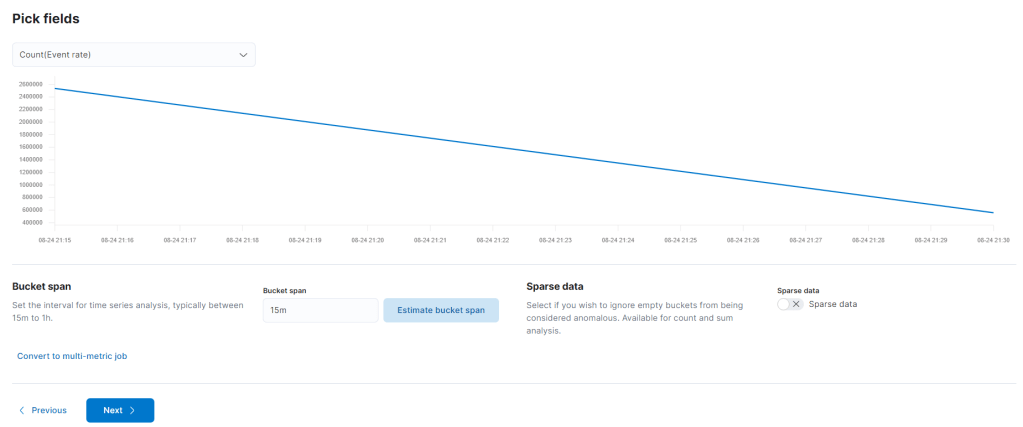Screen dimensions: 1023x427
Task: Click the chevron arrow on the field selector
Action: tap(243, 55)
